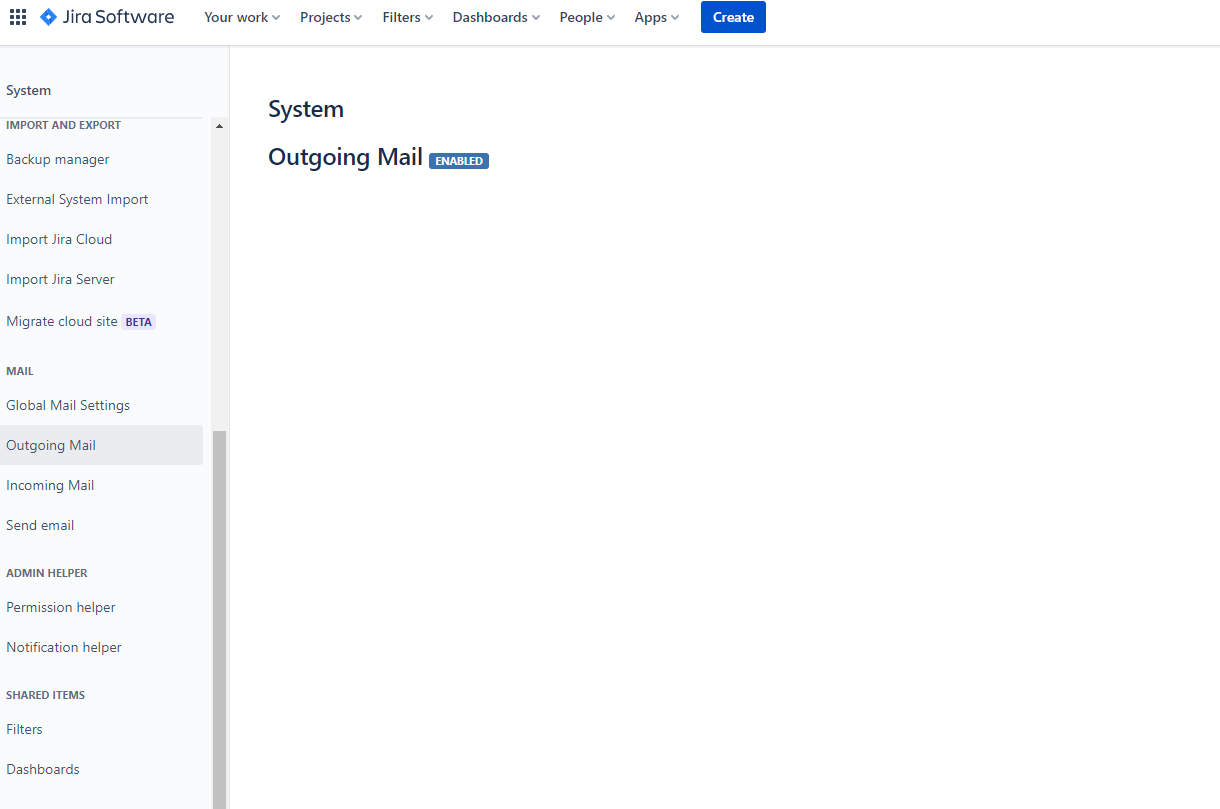Open the Permission helper
The image size is (1220, 809).
60,607
